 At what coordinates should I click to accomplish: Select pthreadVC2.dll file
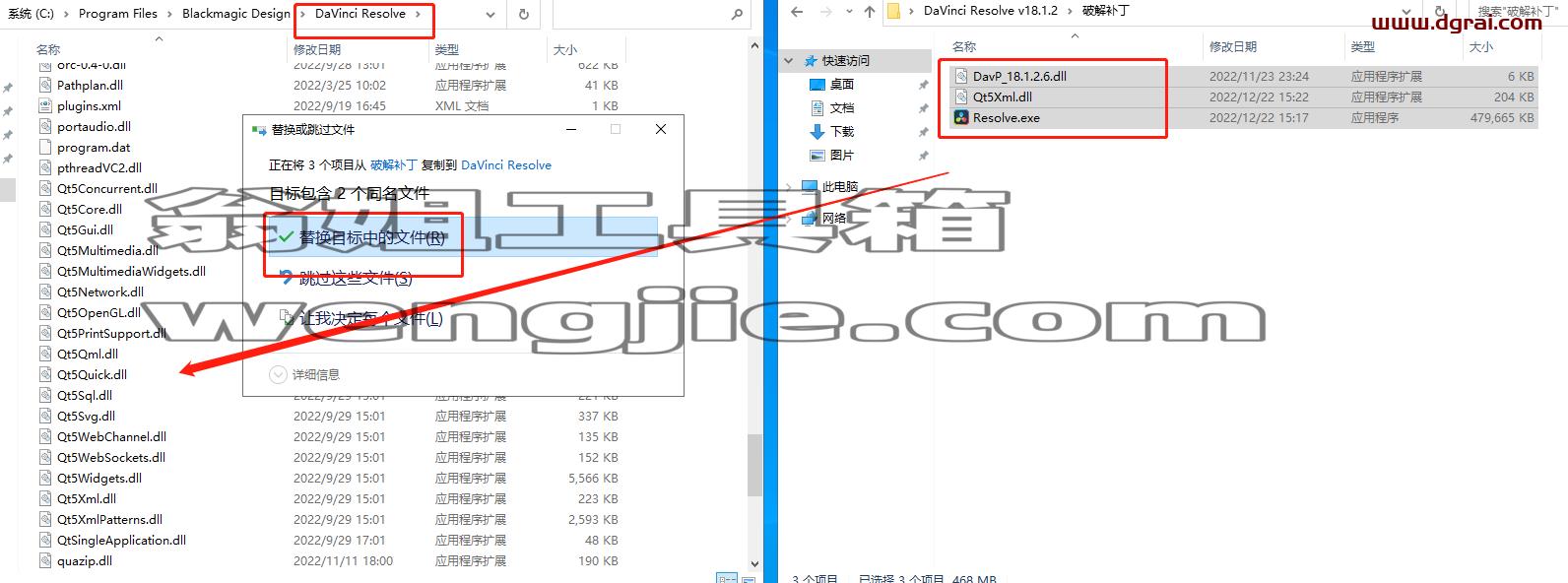tap(98, 167)
